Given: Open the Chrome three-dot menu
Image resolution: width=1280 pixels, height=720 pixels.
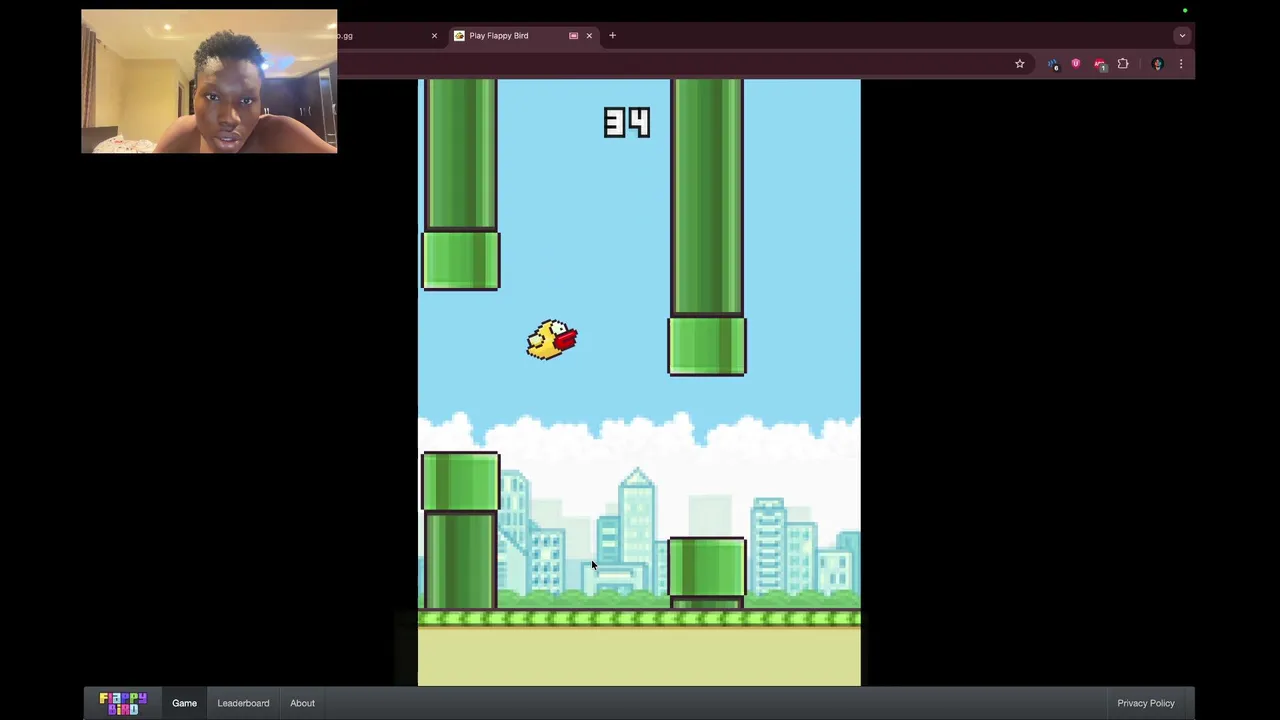Looking at the screenshot, I should [1181, 64].
